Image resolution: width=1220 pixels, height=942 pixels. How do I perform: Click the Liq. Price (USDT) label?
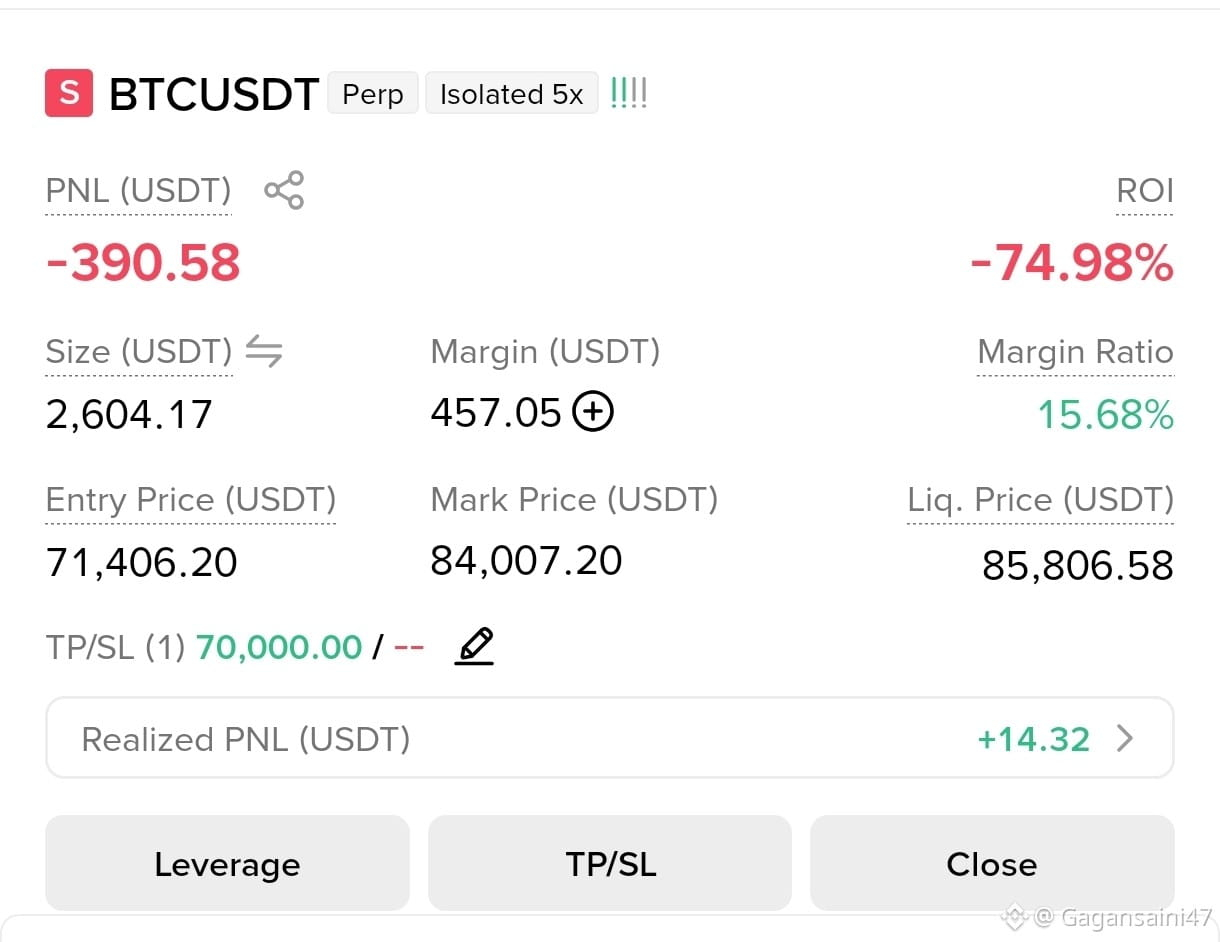coord(1040,500)
